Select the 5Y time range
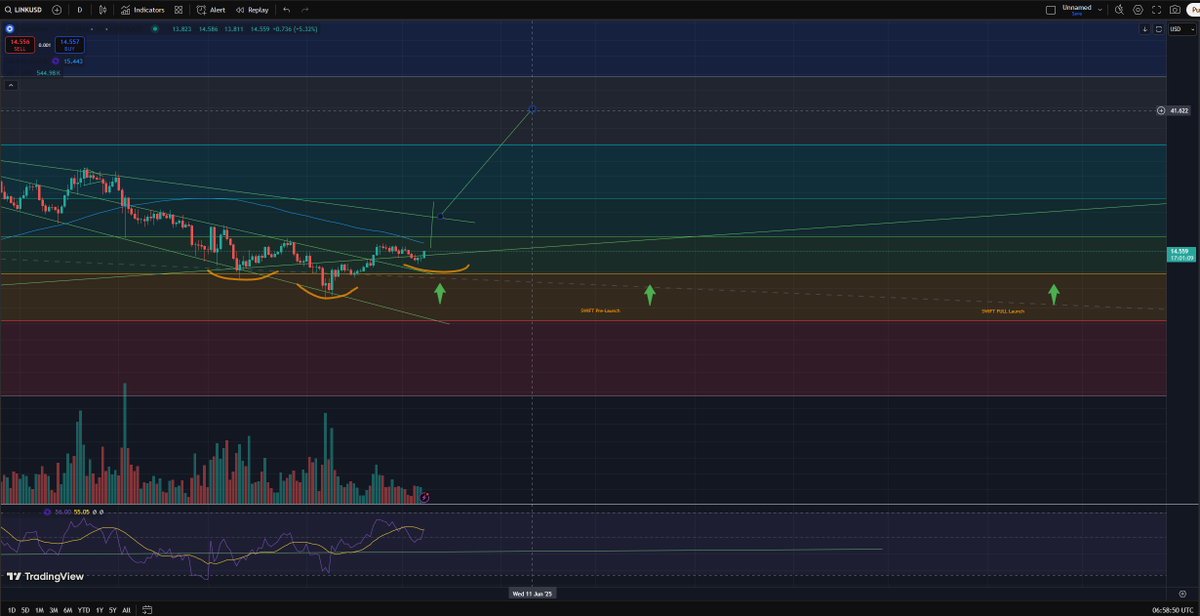Screen dimensions: 1200x616 113,609
